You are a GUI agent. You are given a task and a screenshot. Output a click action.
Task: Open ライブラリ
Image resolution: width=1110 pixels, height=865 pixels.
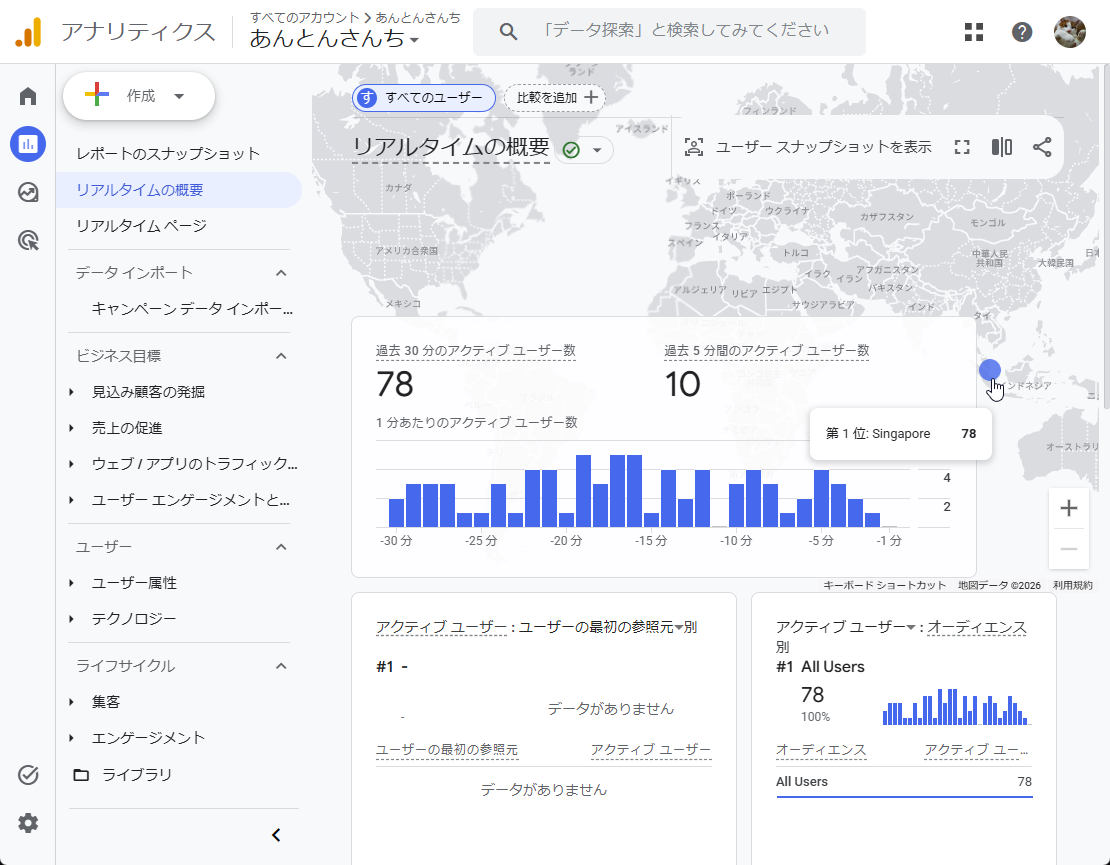coord(137,775)
